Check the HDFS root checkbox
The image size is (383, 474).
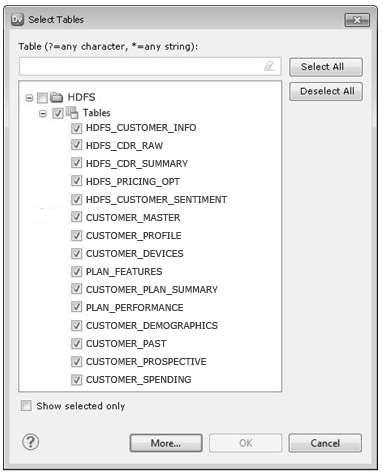(42, 98)
